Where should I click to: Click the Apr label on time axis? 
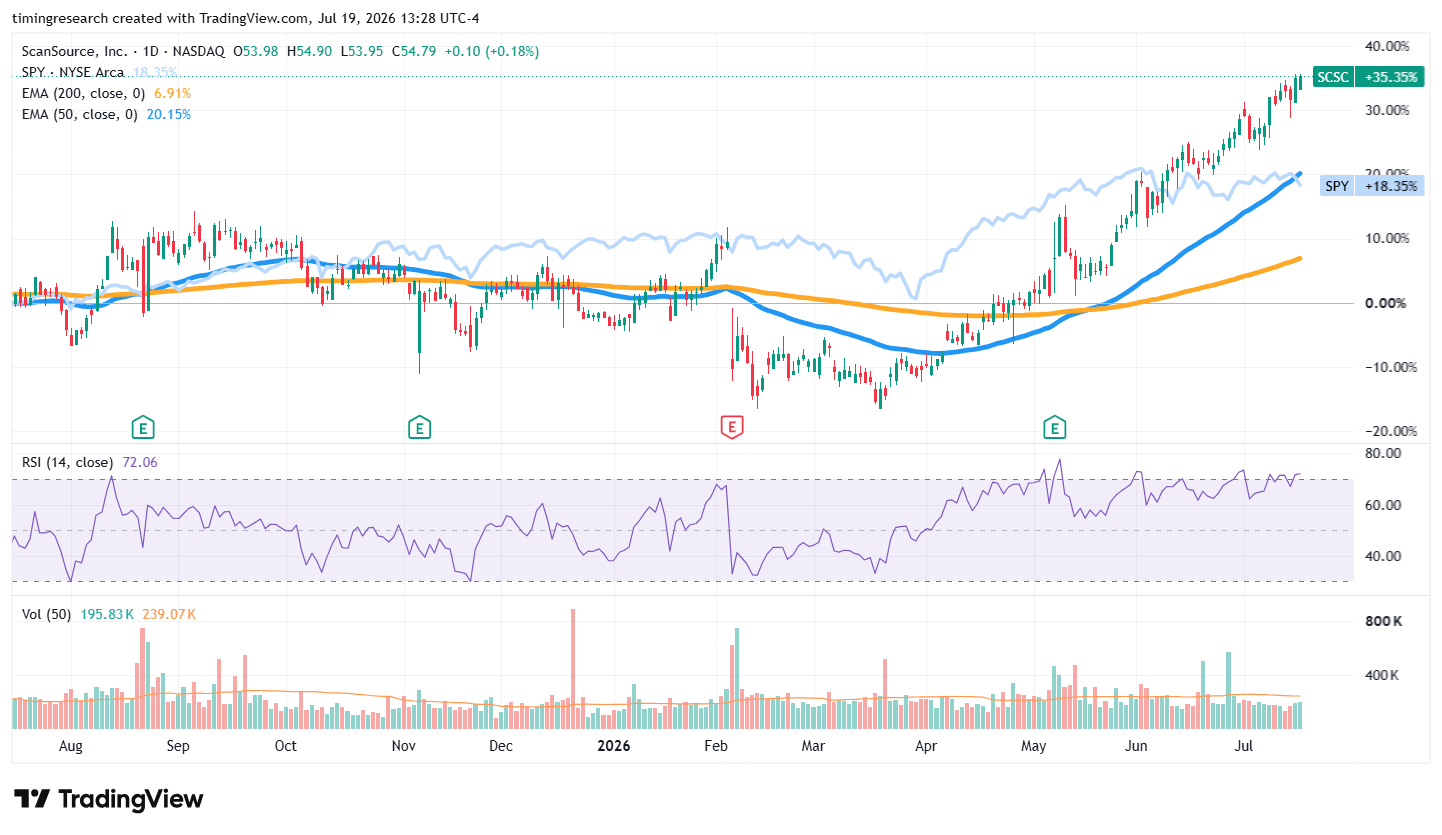926,746
